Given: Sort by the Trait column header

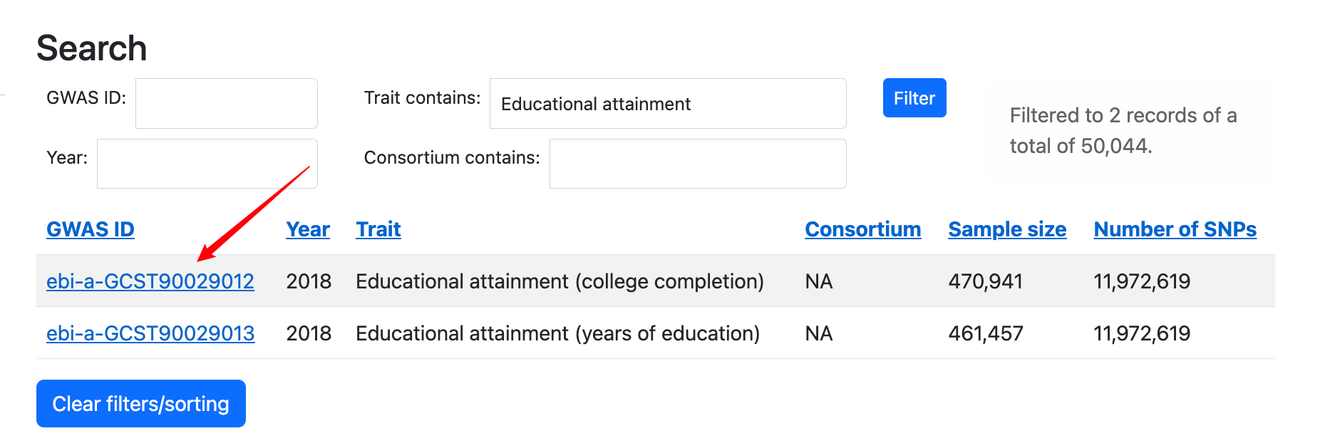Looking at the screenshot, I should point(378,230).
